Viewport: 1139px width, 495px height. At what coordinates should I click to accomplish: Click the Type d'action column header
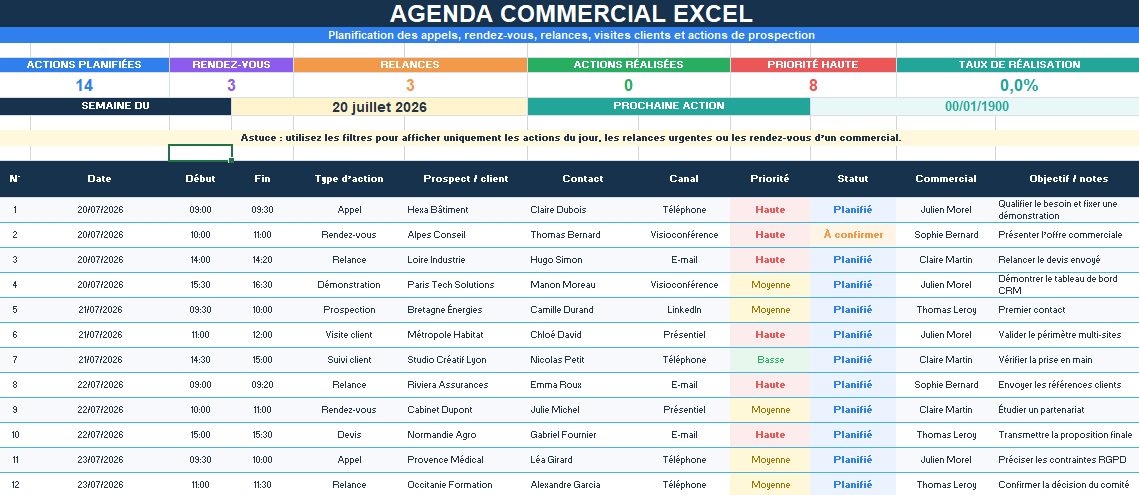(x=349, y=179)
